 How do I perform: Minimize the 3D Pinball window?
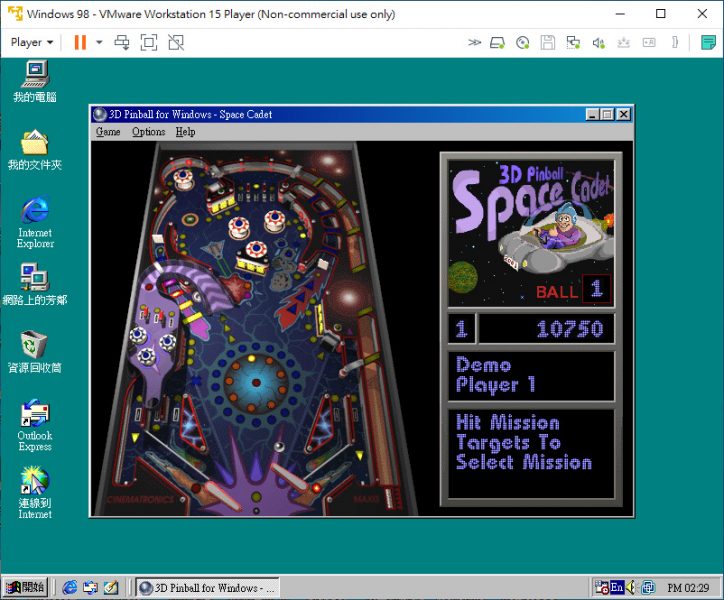pyautogui.click(x=592, y=114)
